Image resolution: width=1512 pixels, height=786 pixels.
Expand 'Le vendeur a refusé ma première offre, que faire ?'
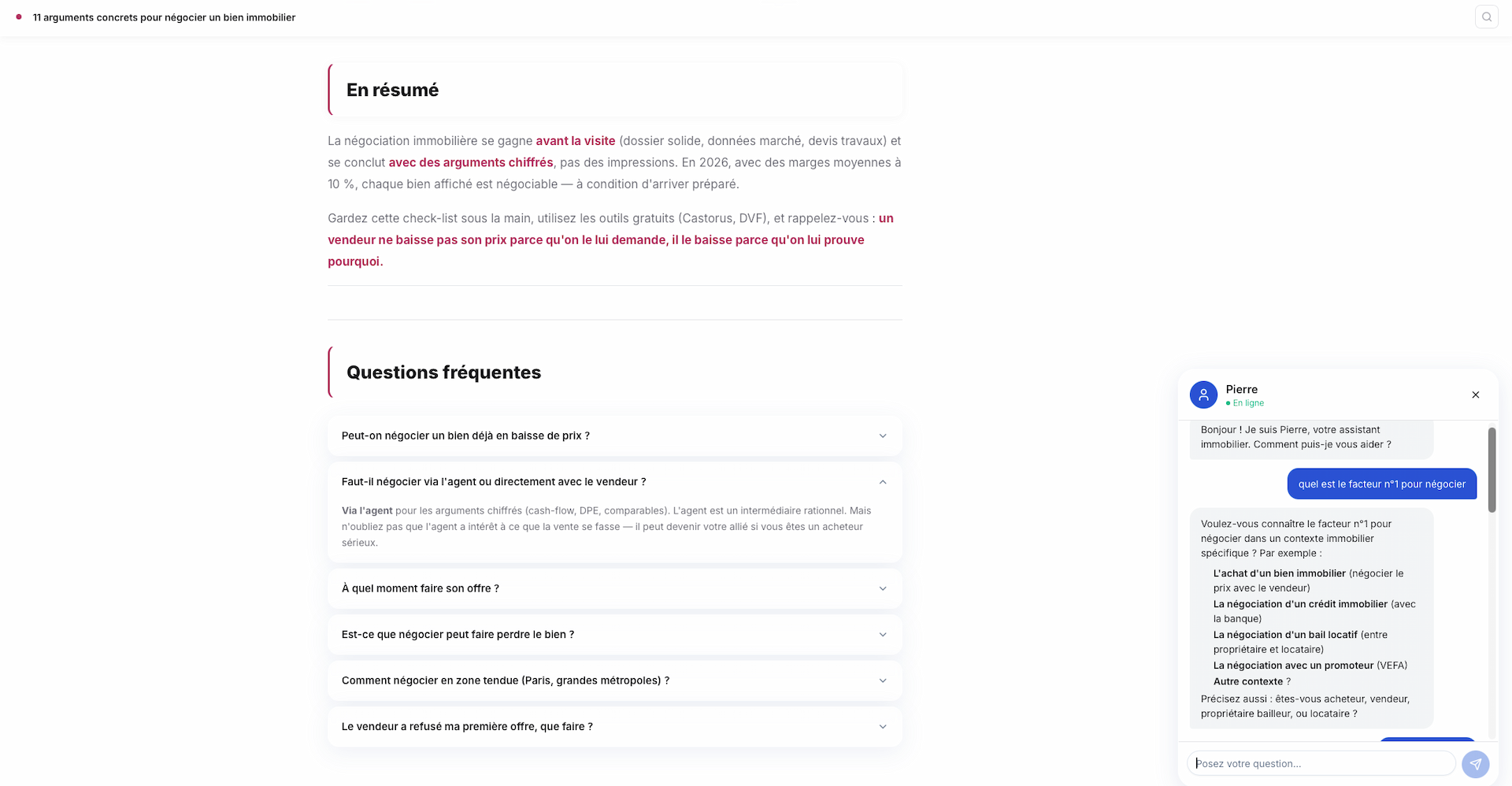click(x=614, y=726)
